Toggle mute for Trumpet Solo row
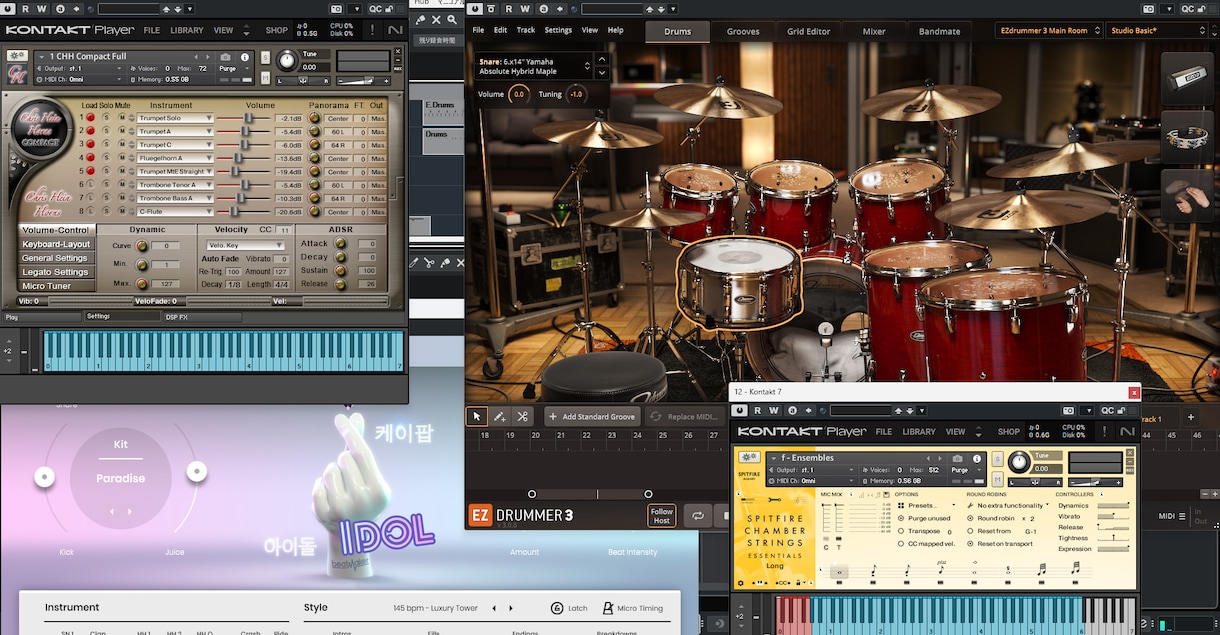Screen dimensions: 1220x635 click(x=121, y=118)
